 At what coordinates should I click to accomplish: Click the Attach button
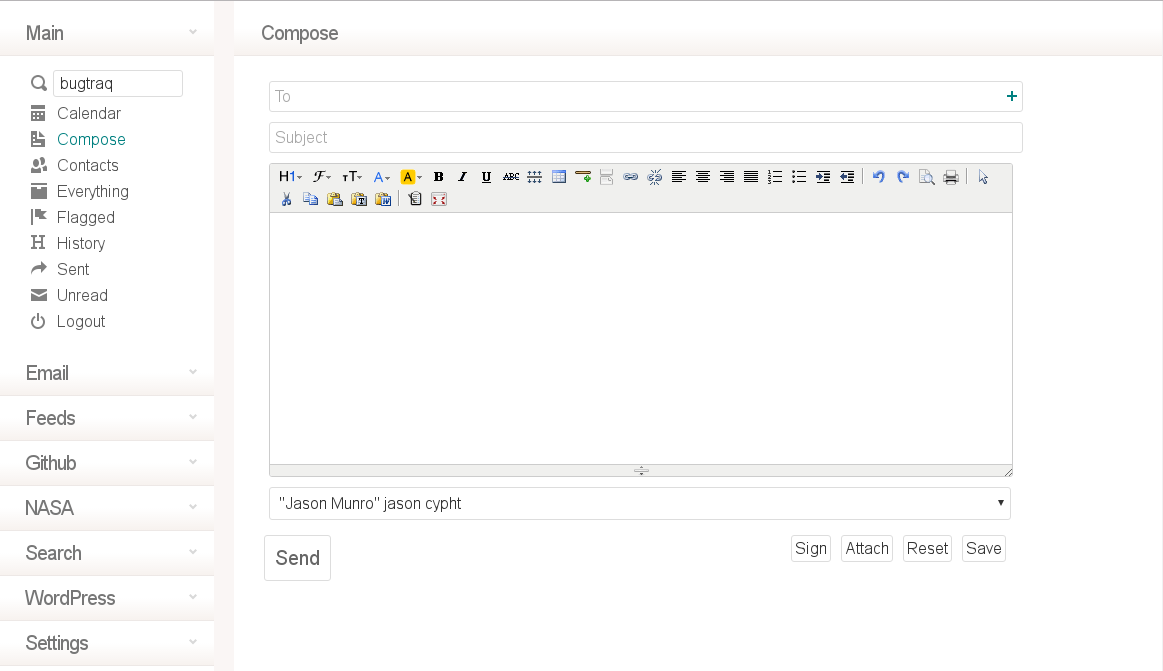pyautogui.click(x=867, y=548)
